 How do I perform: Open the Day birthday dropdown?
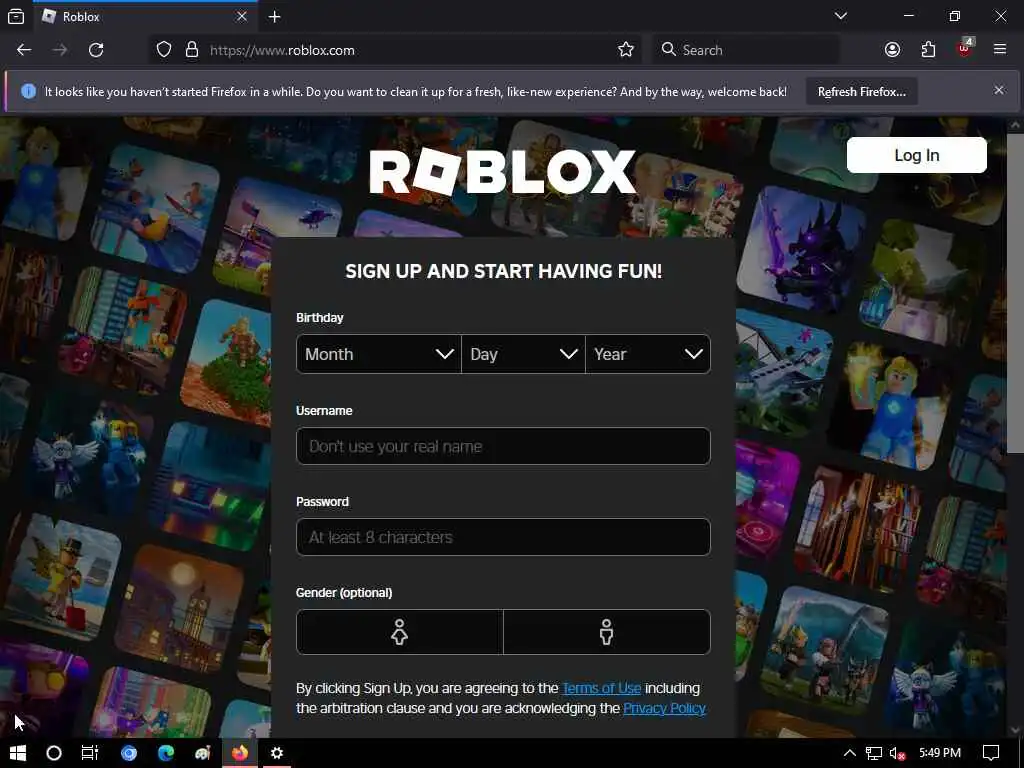[x=523, y=355]
